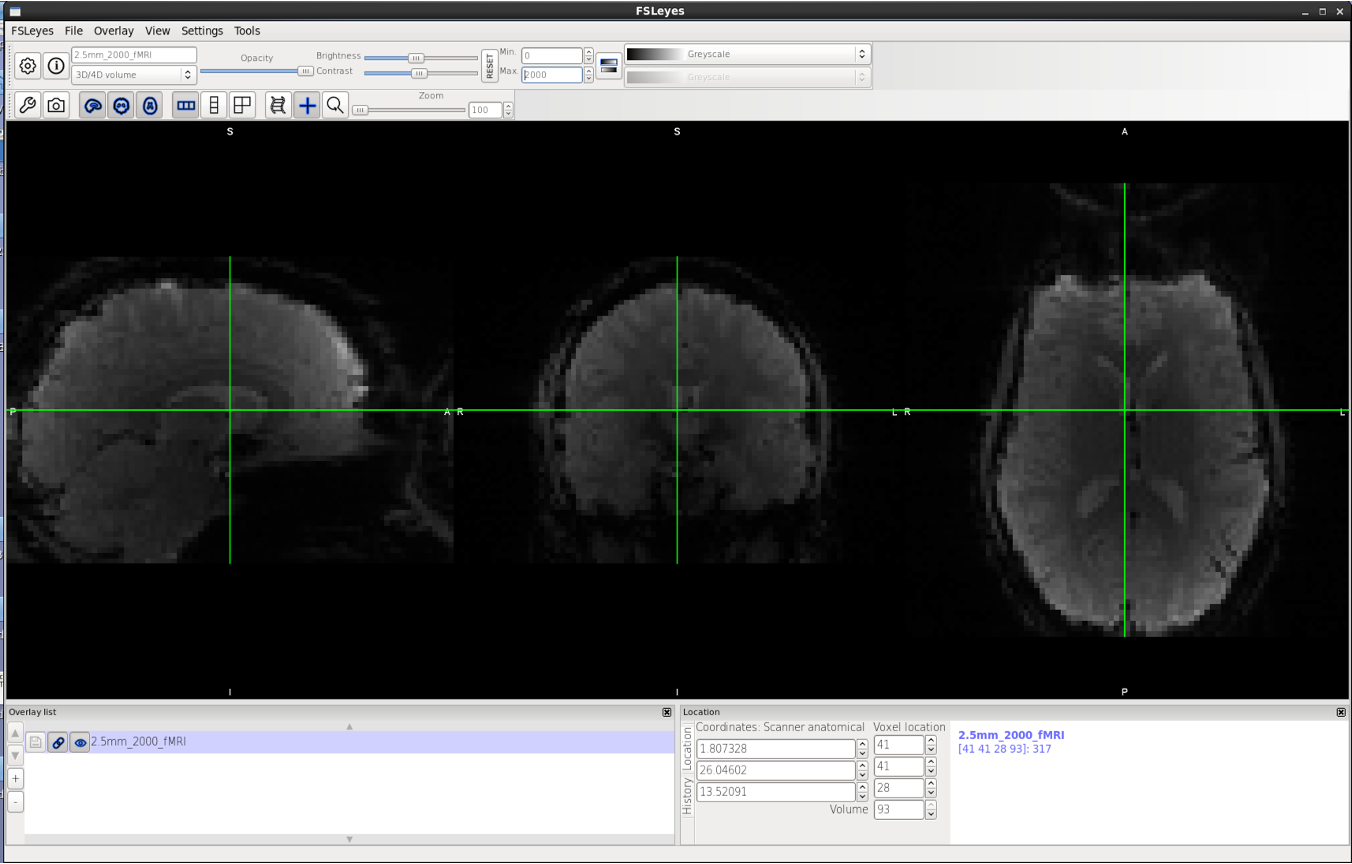
Task: Reset zoom with magnifier icon
Action: 335,105
